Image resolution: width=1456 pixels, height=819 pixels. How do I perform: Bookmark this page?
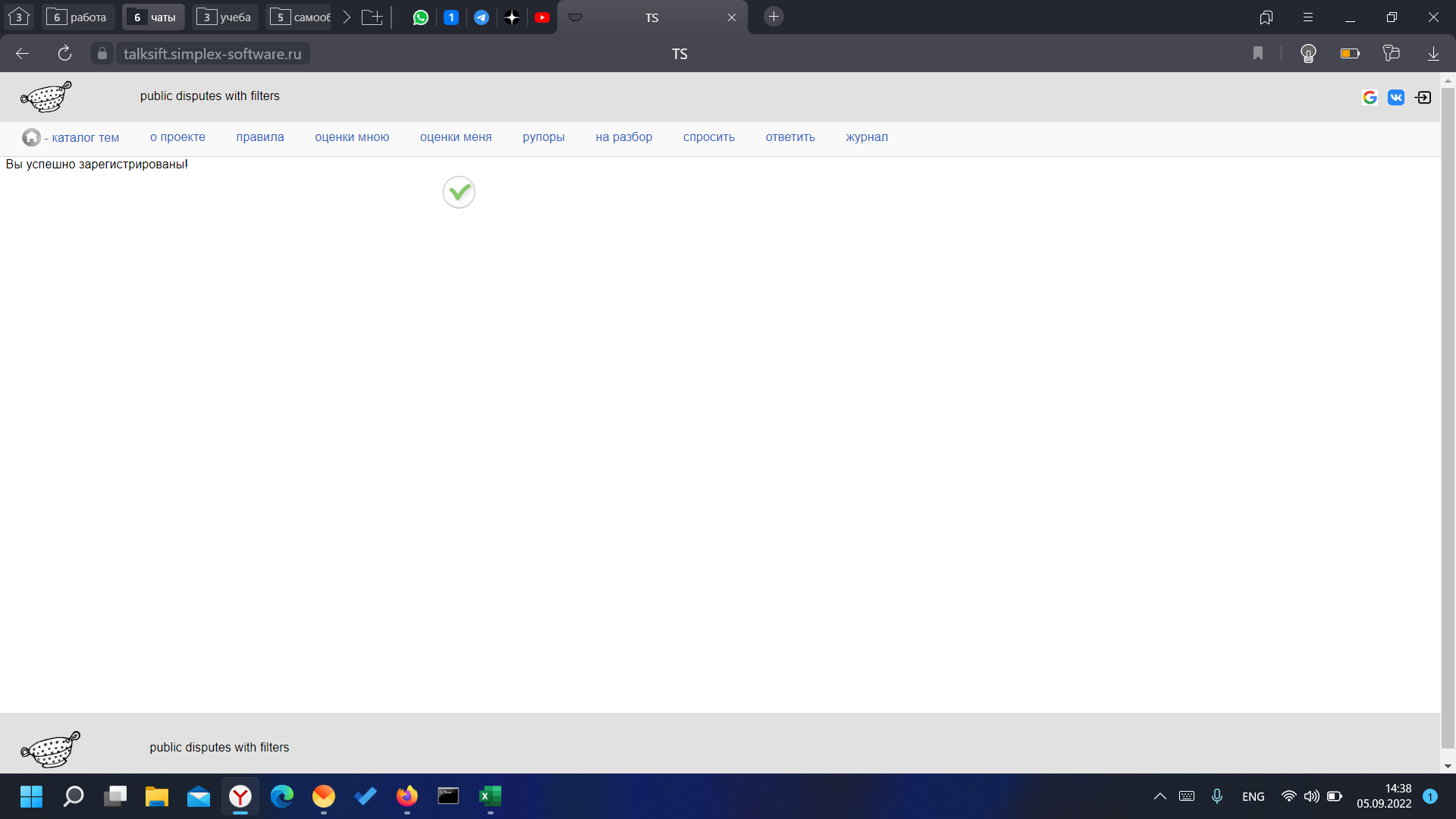point(1258,53)
